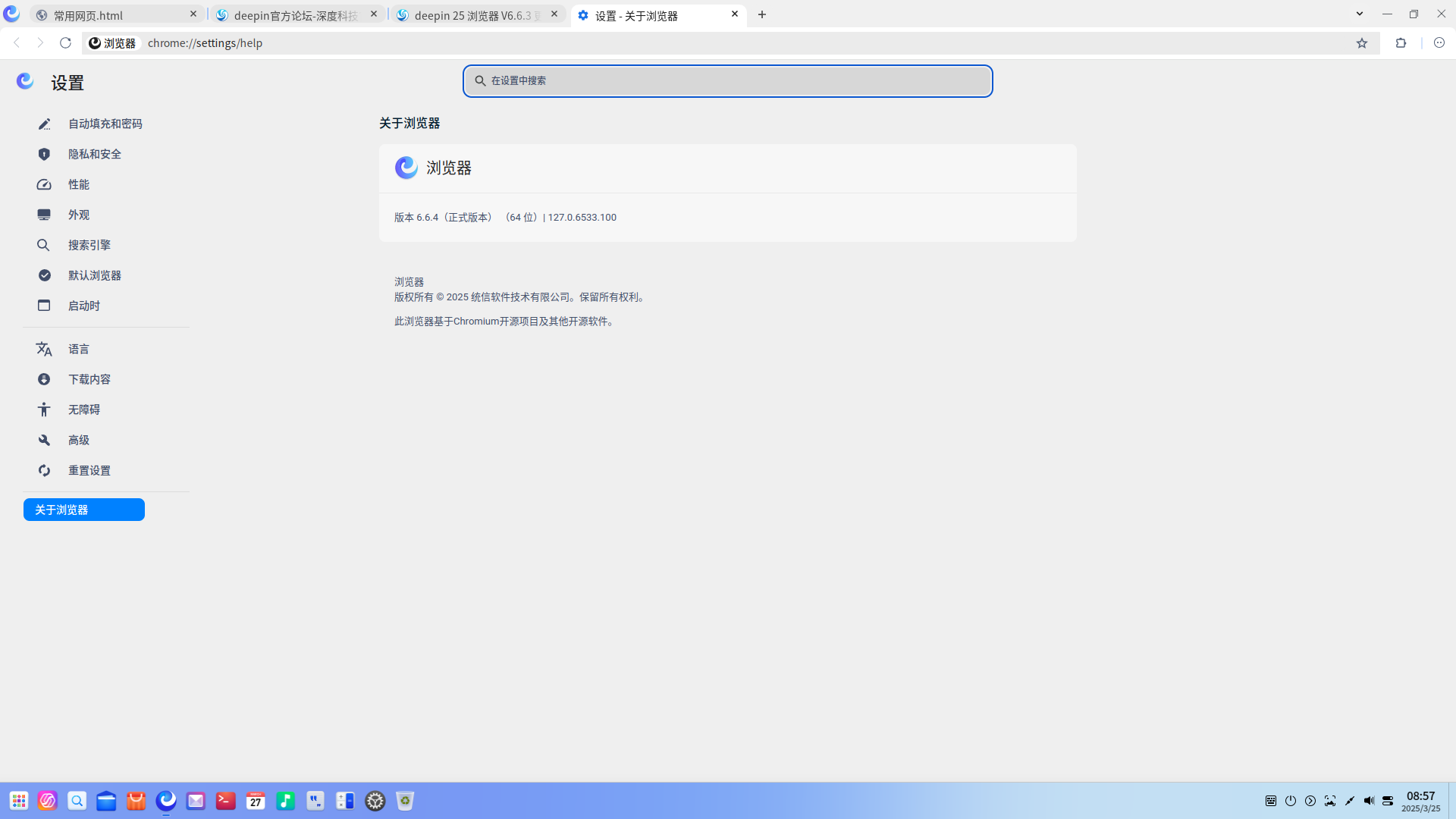Open system settings gear in the taskbar

pos(375,801)
